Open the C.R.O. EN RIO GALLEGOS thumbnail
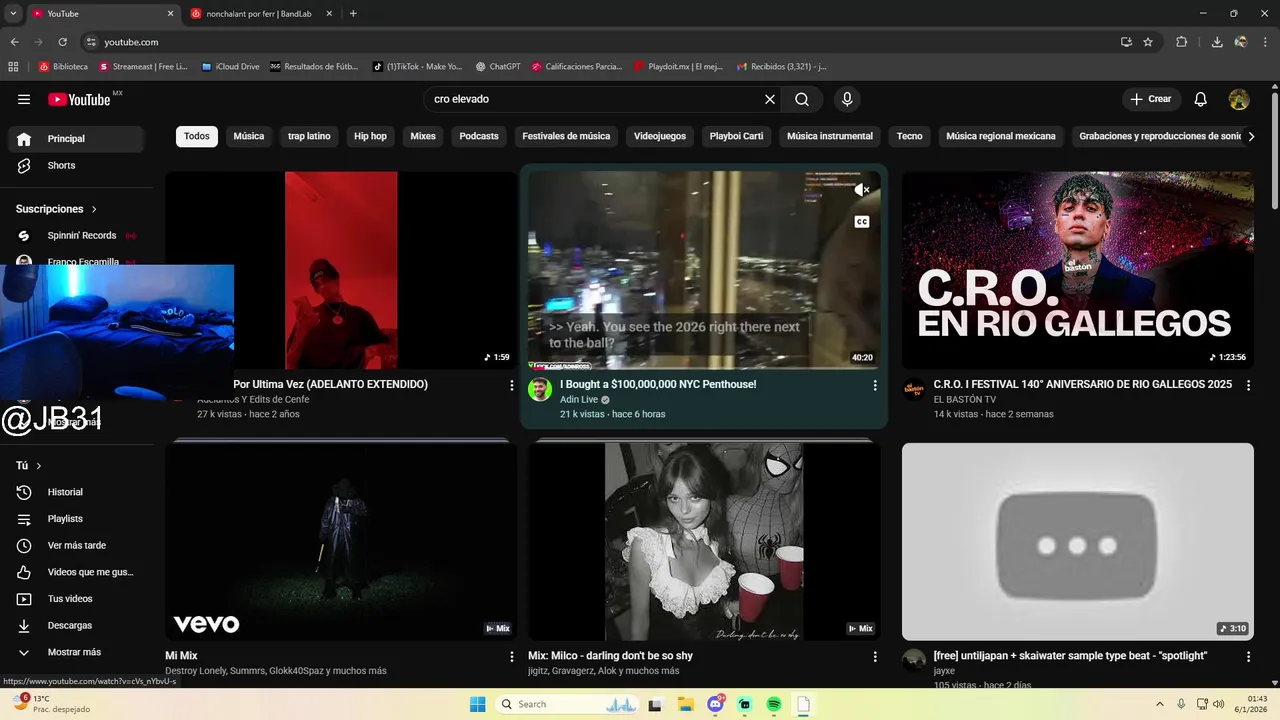This screenshot has width=1280, height=720. tap(1077, 270)
